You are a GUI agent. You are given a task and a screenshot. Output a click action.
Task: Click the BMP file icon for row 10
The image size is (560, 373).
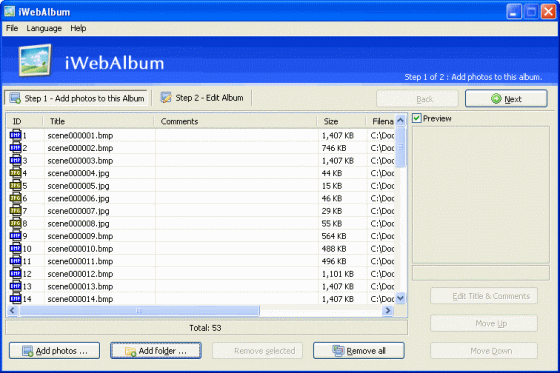pos(15,248)
